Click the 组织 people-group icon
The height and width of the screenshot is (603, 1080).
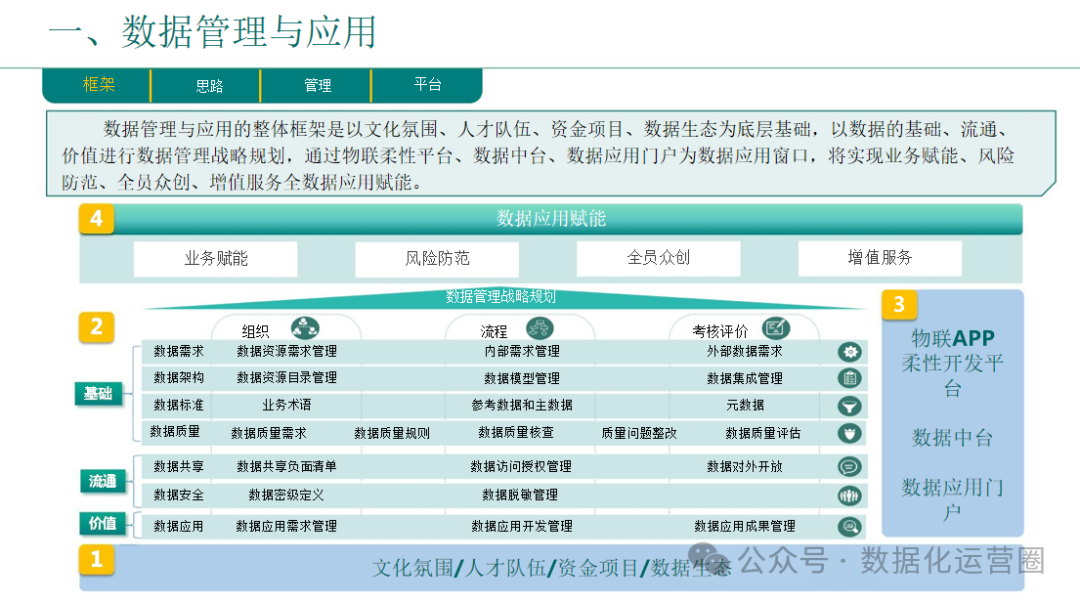pos(304,328)
